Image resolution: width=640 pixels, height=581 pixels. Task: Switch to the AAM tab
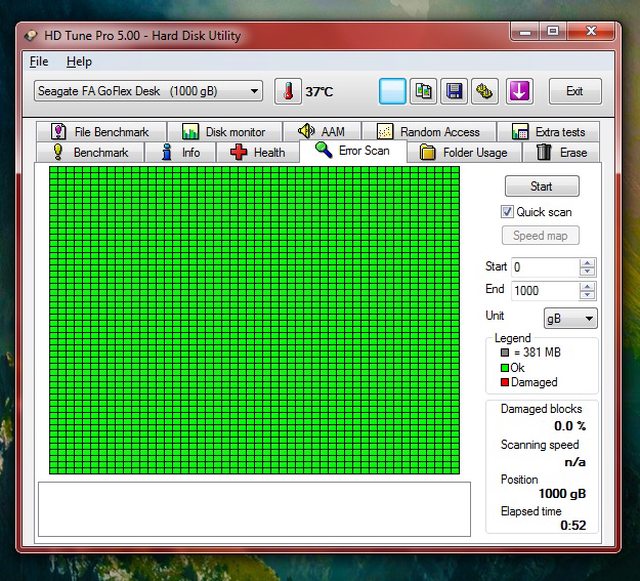coord(322,131)
